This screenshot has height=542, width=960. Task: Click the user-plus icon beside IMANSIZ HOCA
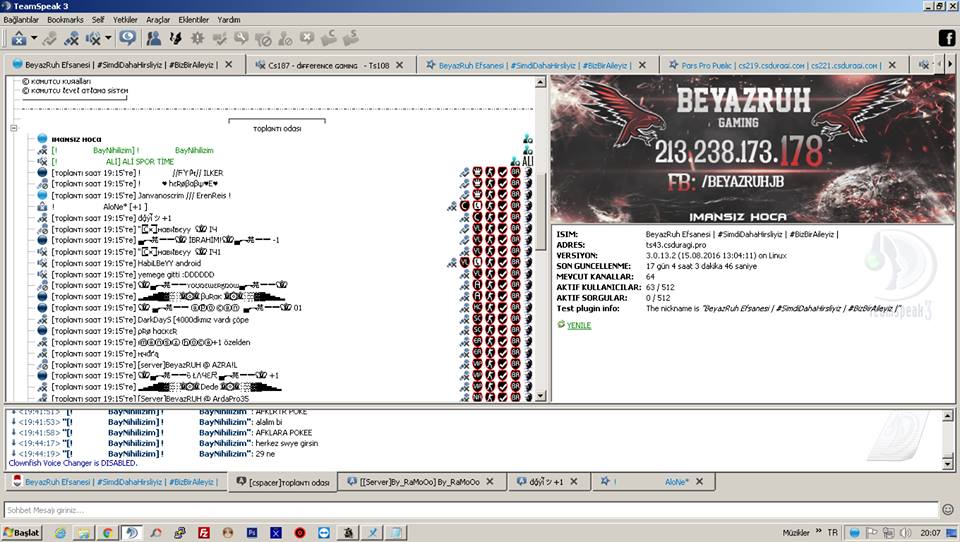click(x=528, y=140)
